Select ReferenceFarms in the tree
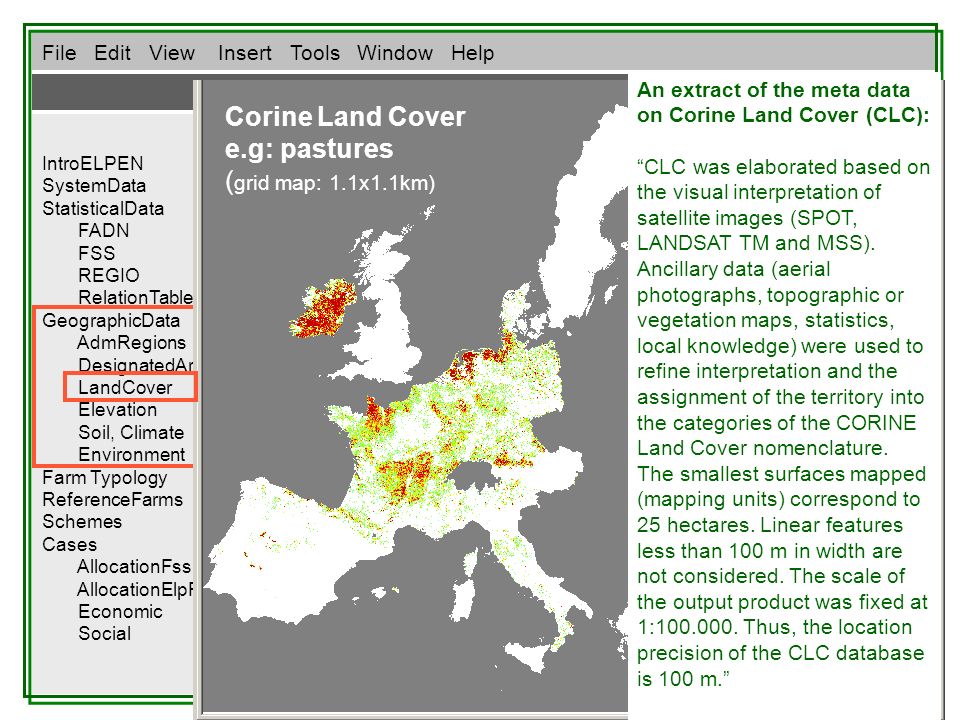 coord(112,500)
